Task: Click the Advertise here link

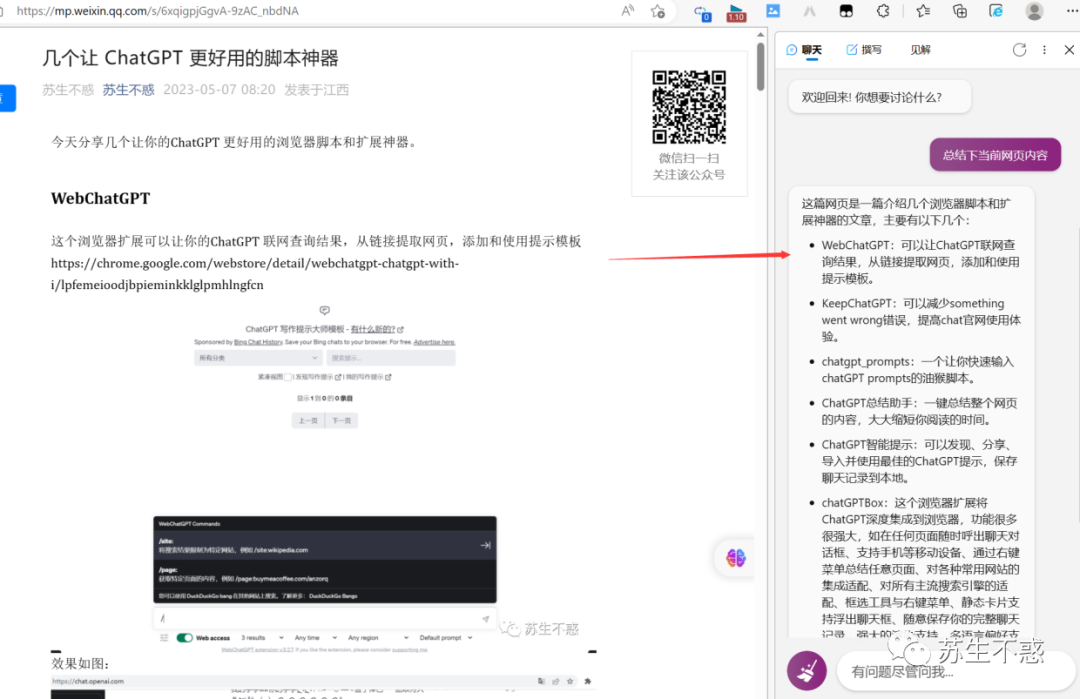Action: click(434, 342)
